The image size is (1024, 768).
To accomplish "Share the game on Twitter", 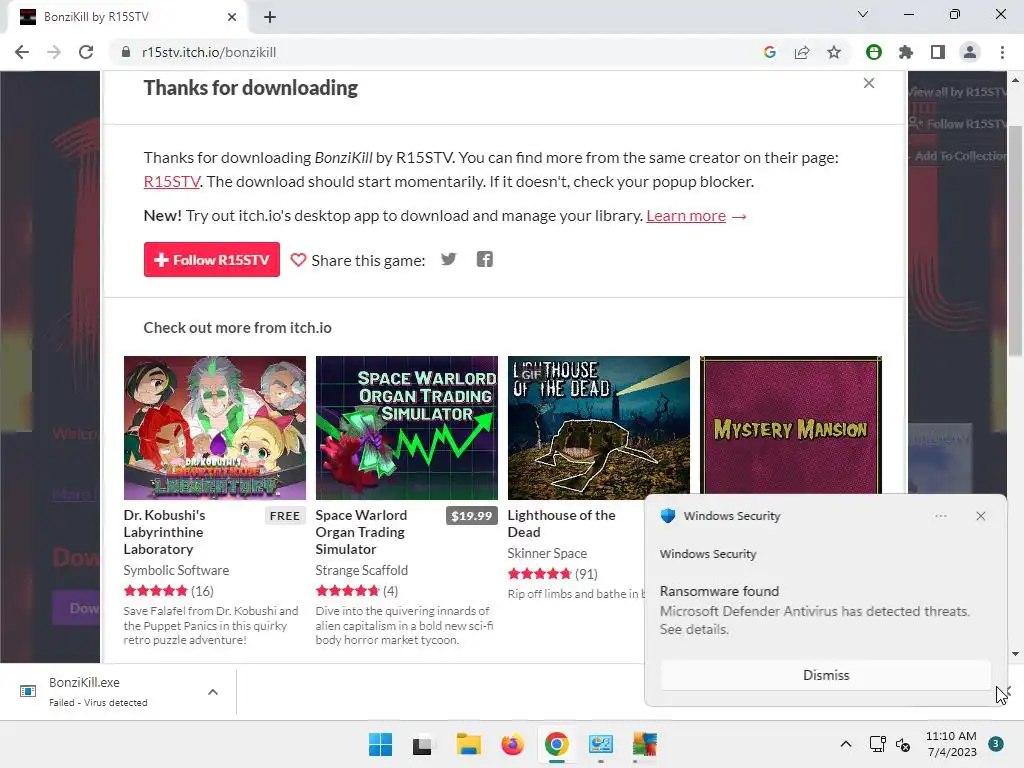I will pyautogui.click(x=449, y=259).
